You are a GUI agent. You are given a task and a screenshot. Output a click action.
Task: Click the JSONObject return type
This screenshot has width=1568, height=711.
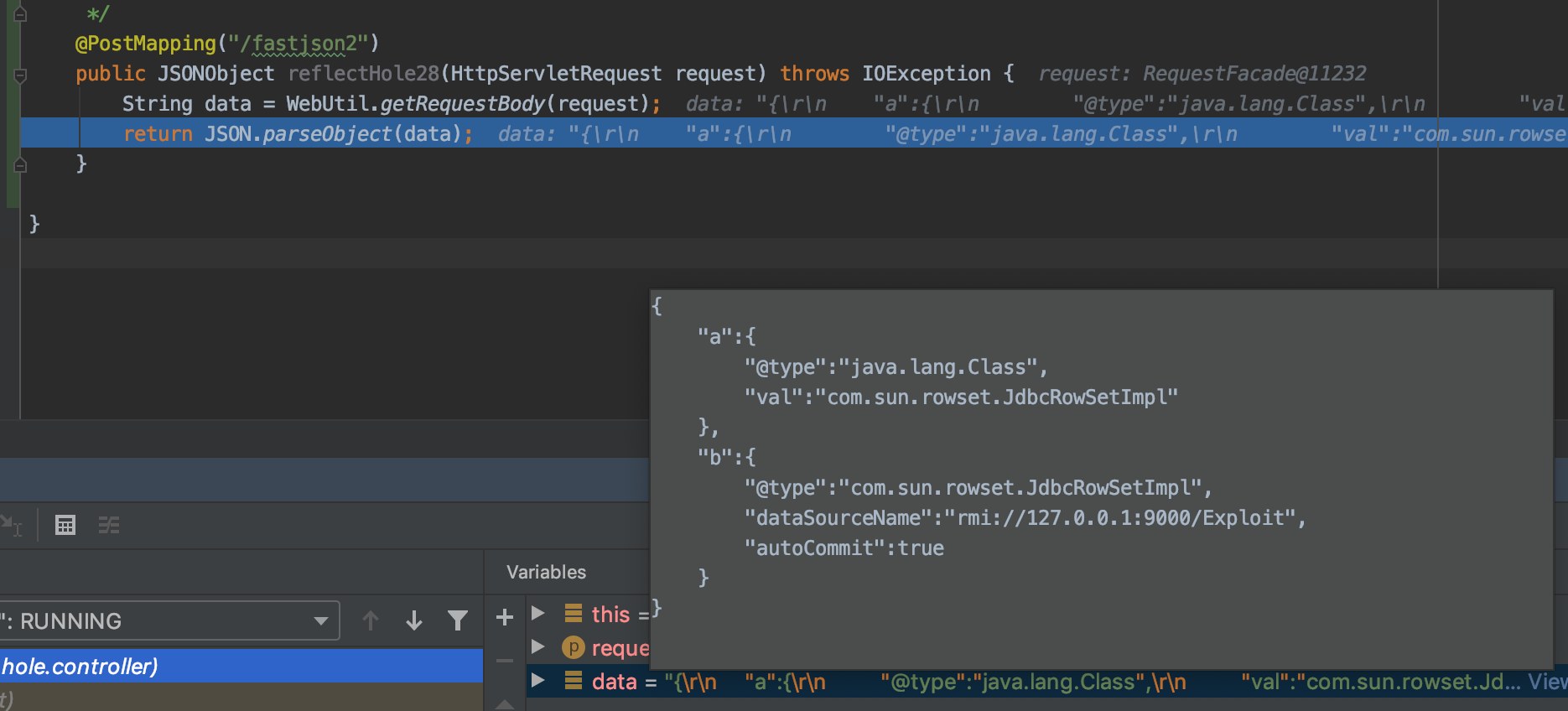(215, 74)
